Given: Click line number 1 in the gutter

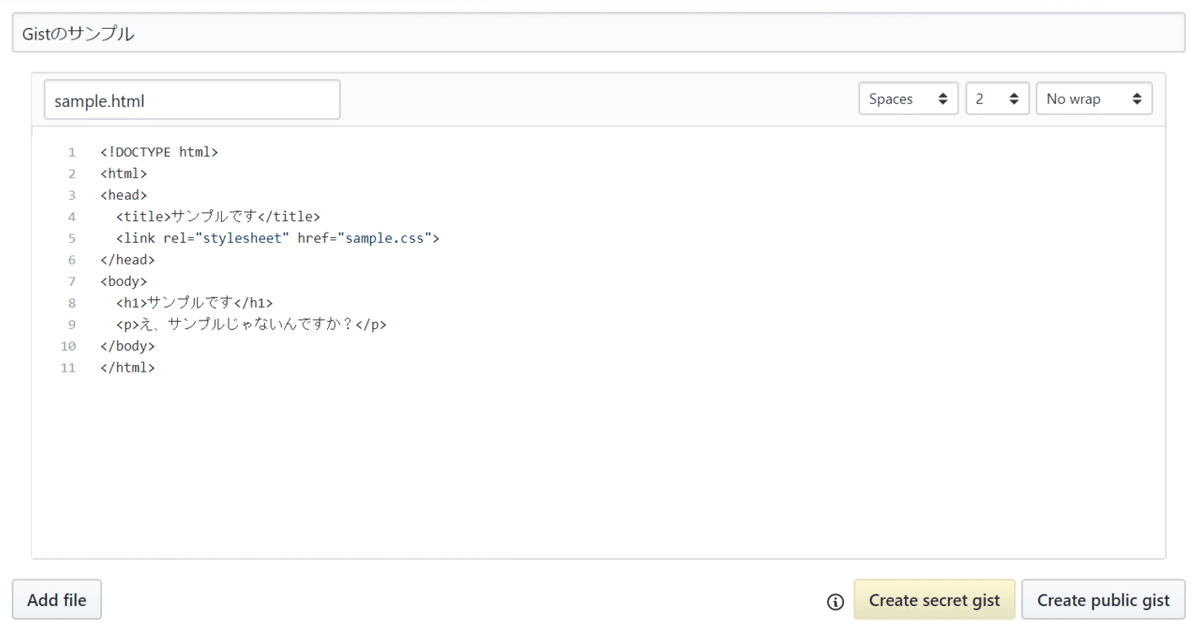Looking at the screenshot, I should pos(72,153).
